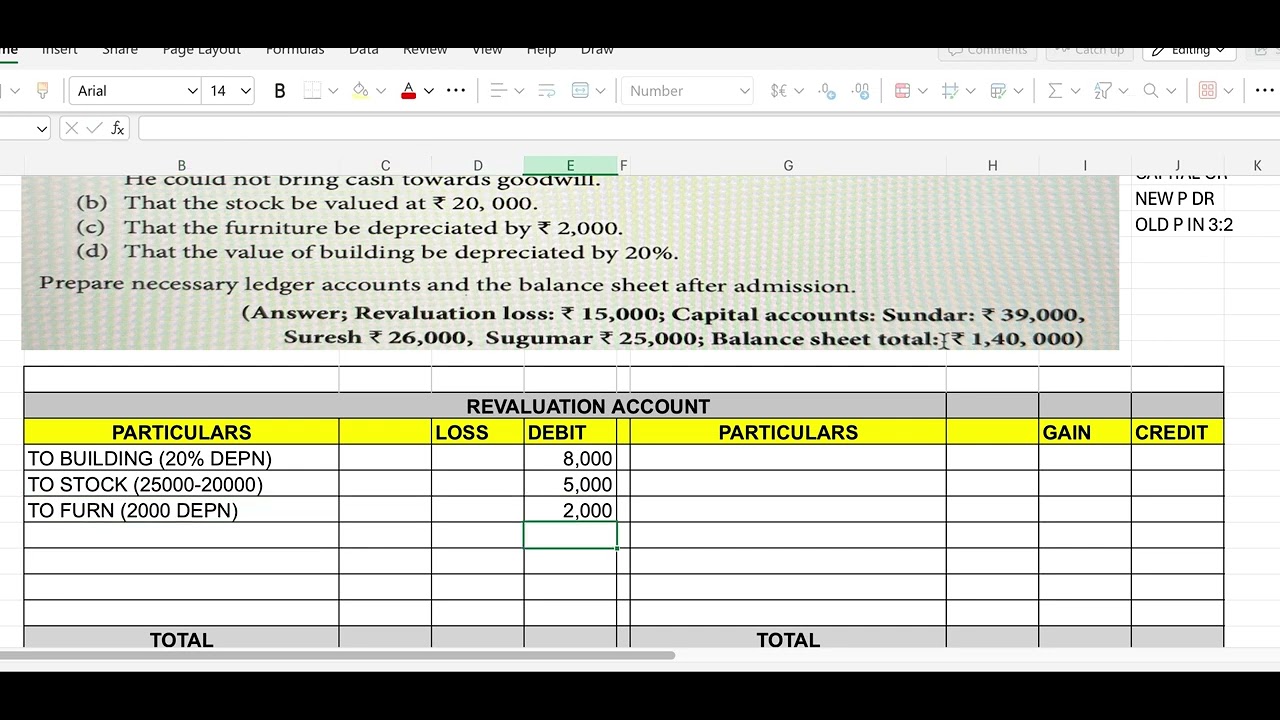Apply the fill color bucket

click(360, 91)
